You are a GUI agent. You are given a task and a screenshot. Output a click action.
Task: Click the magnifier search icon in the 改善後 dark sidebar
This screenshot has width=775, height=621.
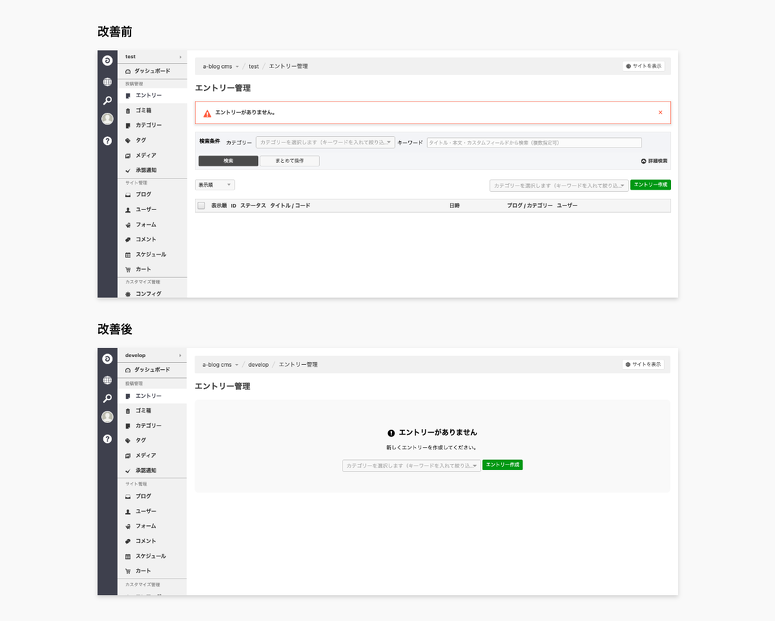tap(107, 398)
